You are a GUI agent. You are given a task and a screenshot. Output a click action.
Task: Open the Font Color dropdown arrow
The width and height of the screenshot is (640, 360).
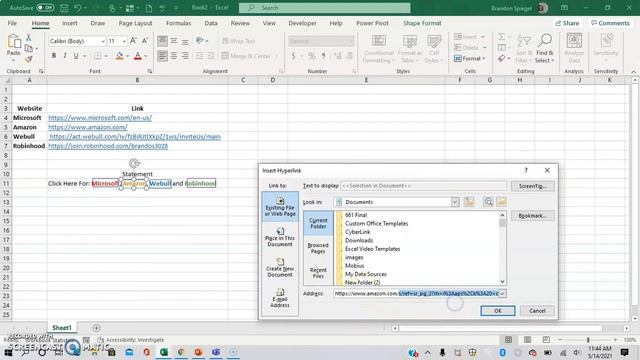146,56
